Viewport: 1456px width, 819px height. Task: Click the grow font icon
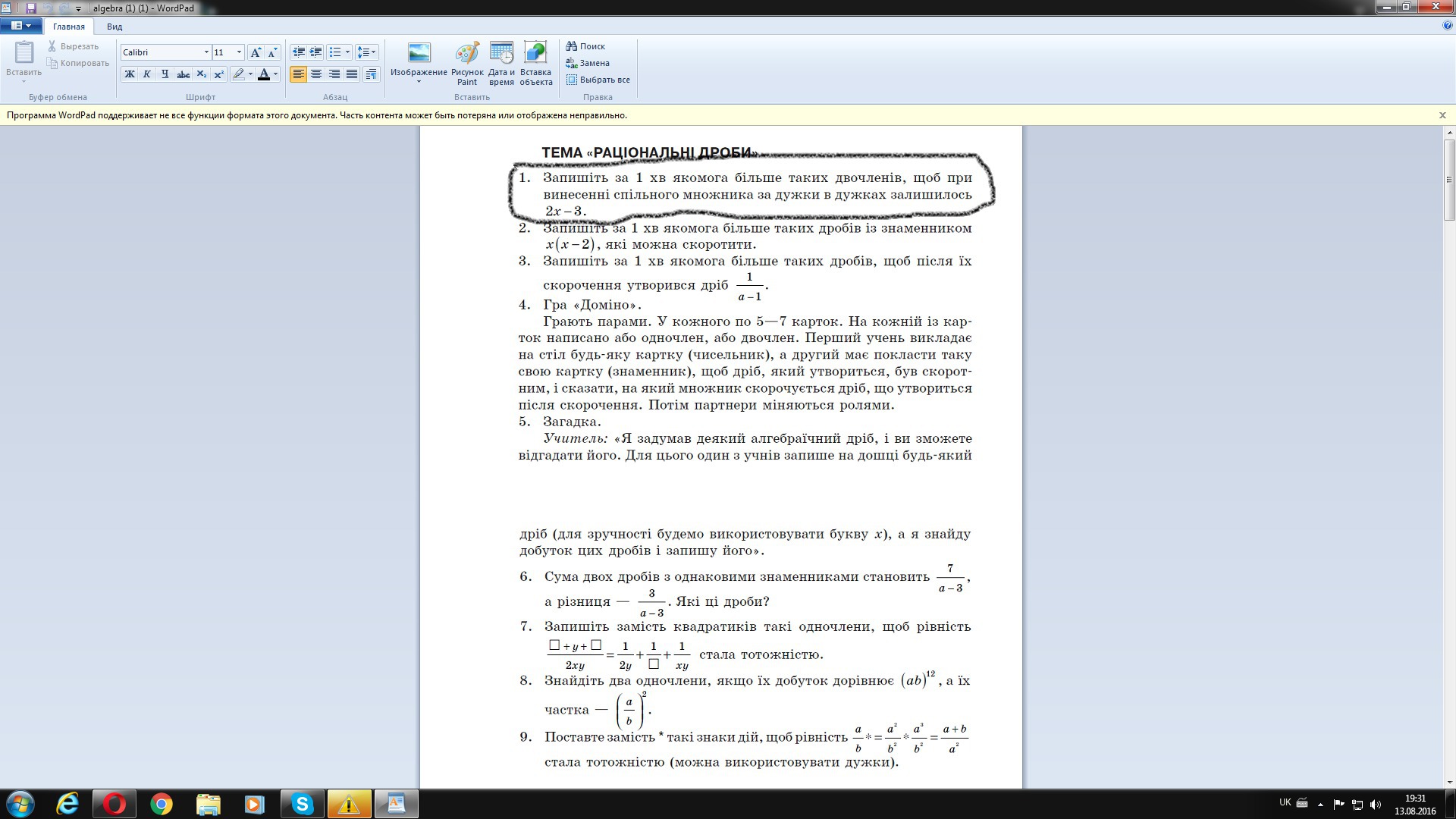tap(256, 52)
